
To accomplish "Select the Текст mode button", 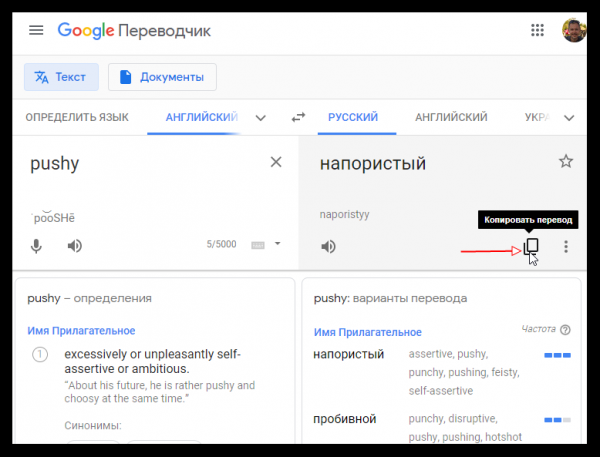I will 62,76.
